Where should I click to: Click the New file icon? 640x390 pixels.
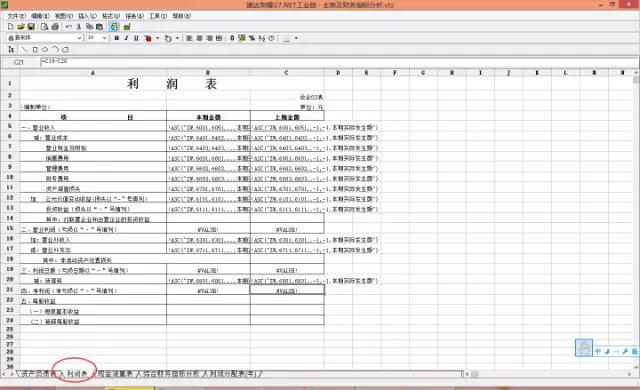[x=11, y=27]
